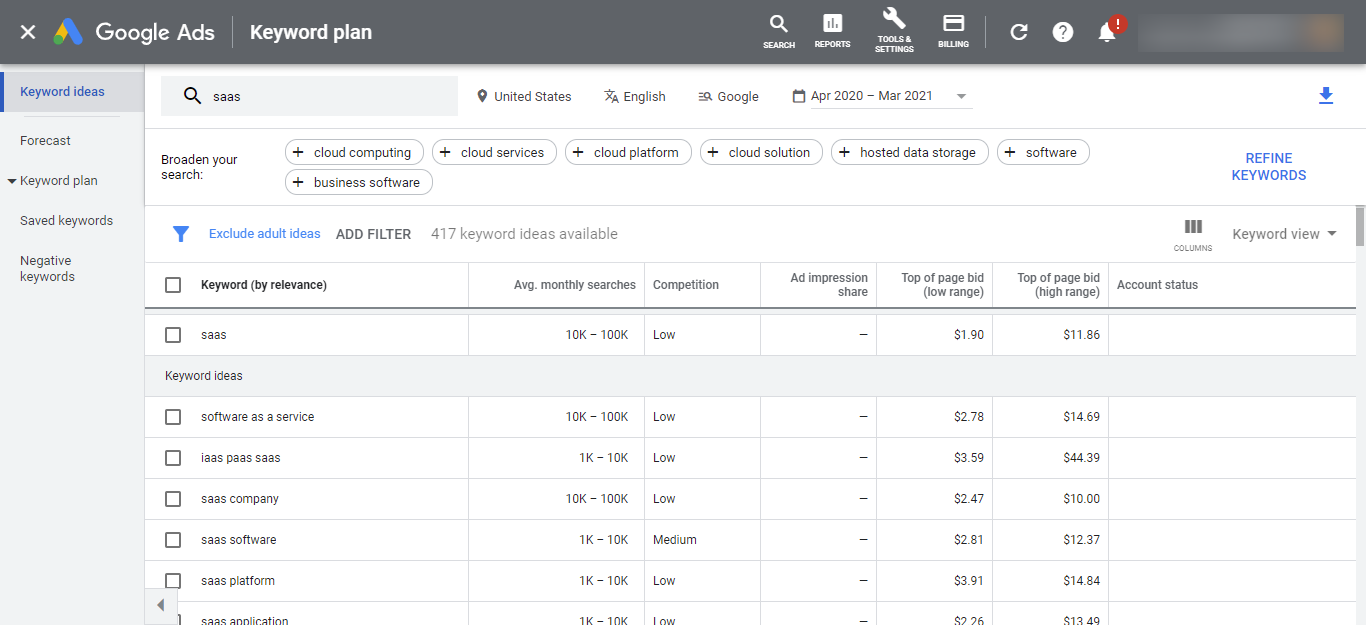Add 'hosted data storage' to broaden search
Viewport: 1366px width, 625px height.
point(910,152)
